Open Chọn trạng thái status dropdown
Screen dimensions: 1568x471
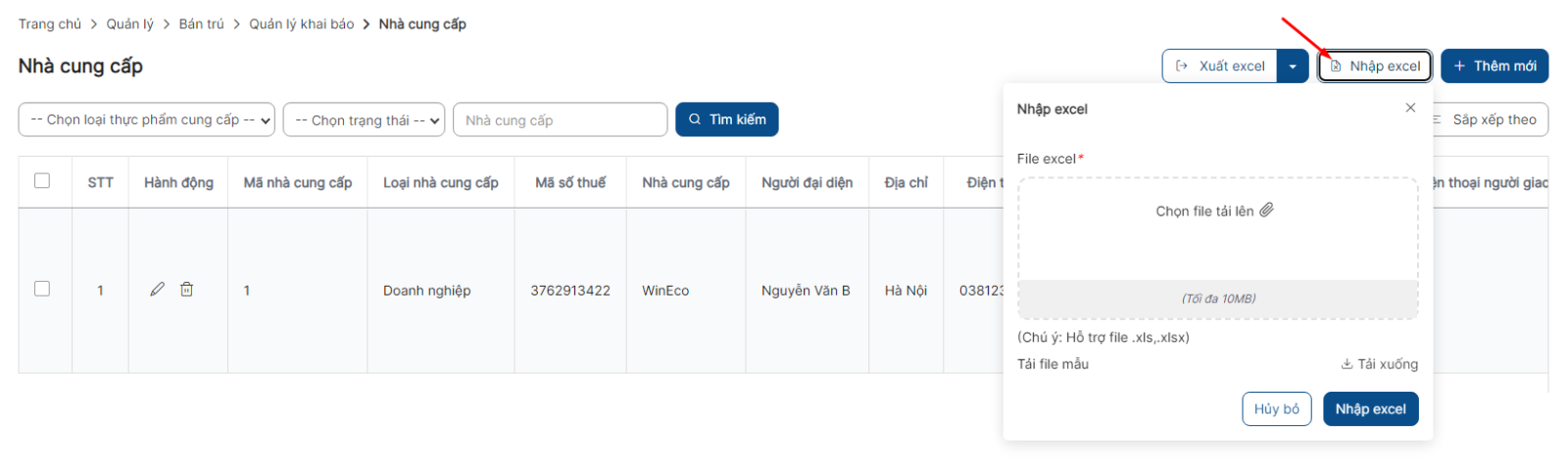click(364, 119)
